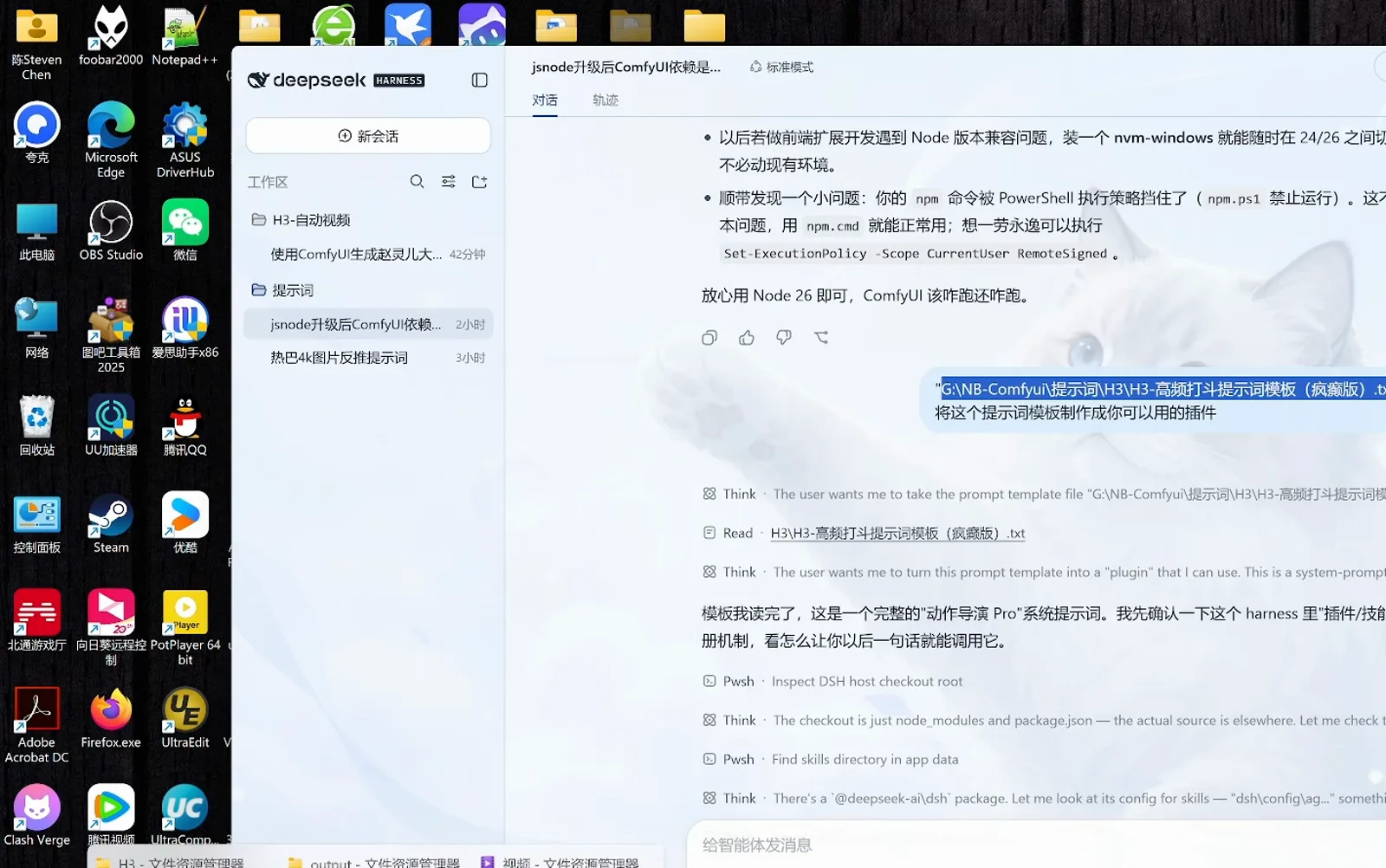The image size is (1386, 868).
Task: Toggle the 标准模式 mode selector
Action: tap(781, 67)
